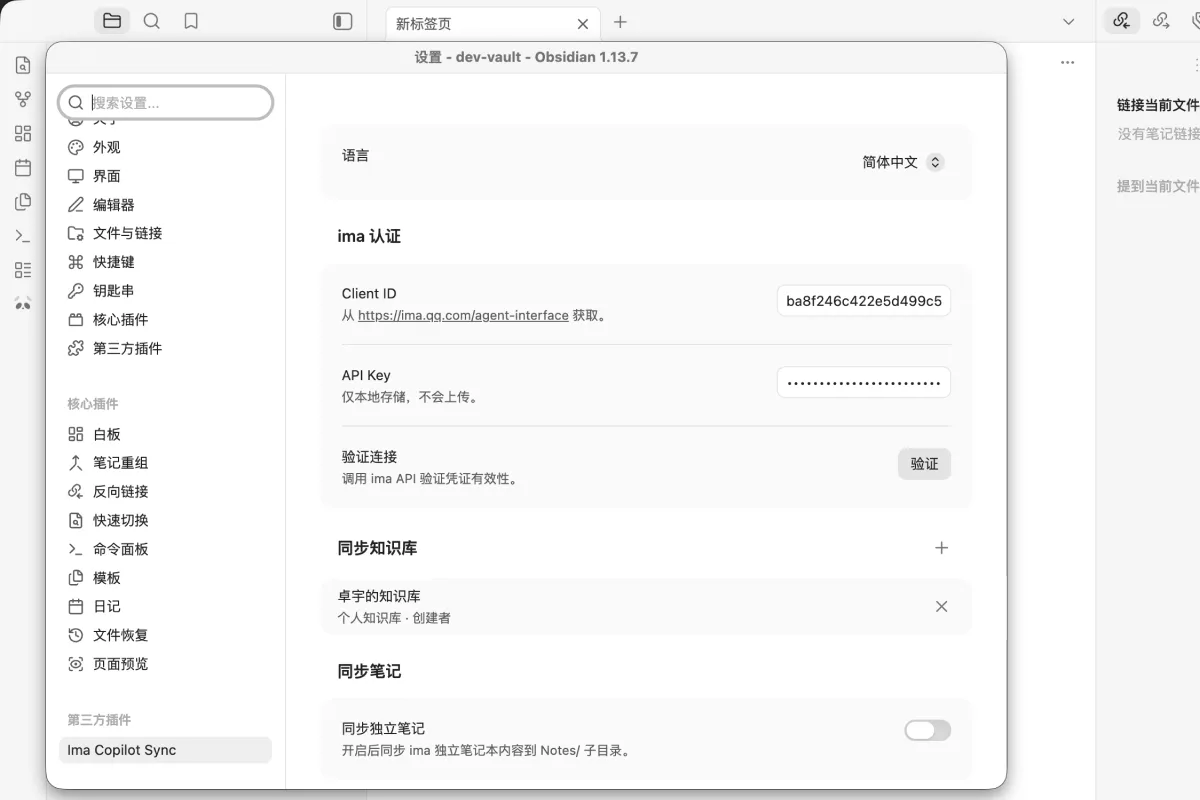This screenshot has width=1200, height=800.
Task: Open the file explorer folder icon
Action: (112, 21)
